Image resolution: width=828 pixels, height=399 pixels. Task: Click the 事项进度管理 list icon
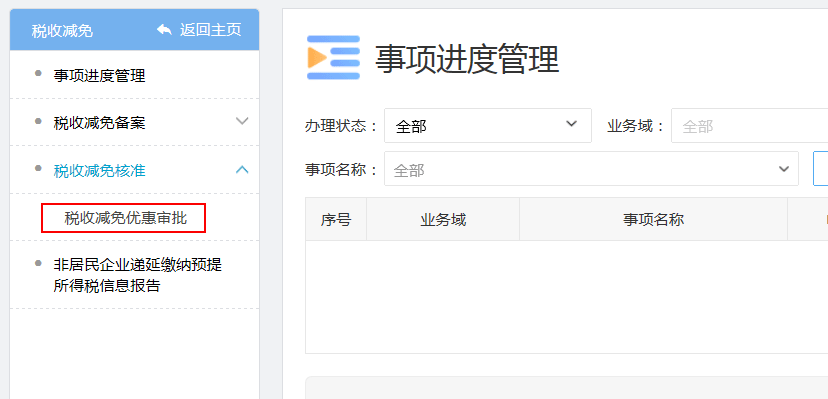click(x=333, y=58)
